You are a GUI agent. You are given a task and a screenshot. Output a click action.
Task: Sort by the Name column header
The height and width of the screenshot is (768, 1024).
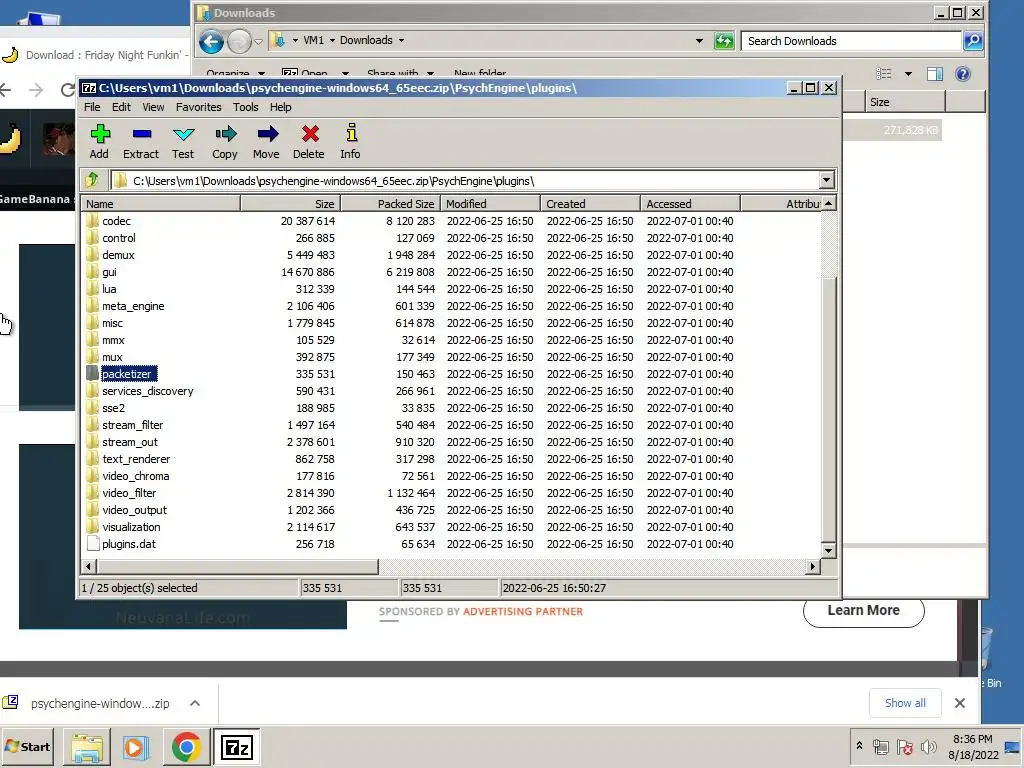[x=161, y=204]
